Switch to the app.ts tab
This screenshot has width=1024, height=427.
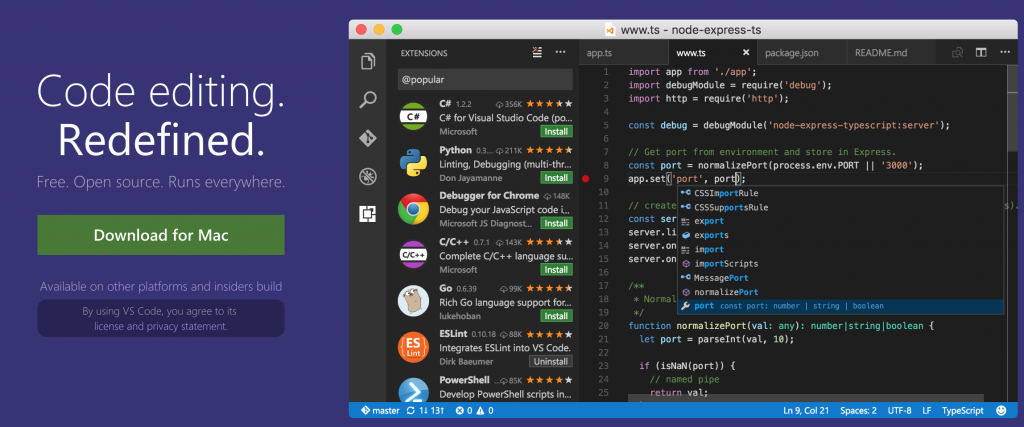(x=600, y=53)
